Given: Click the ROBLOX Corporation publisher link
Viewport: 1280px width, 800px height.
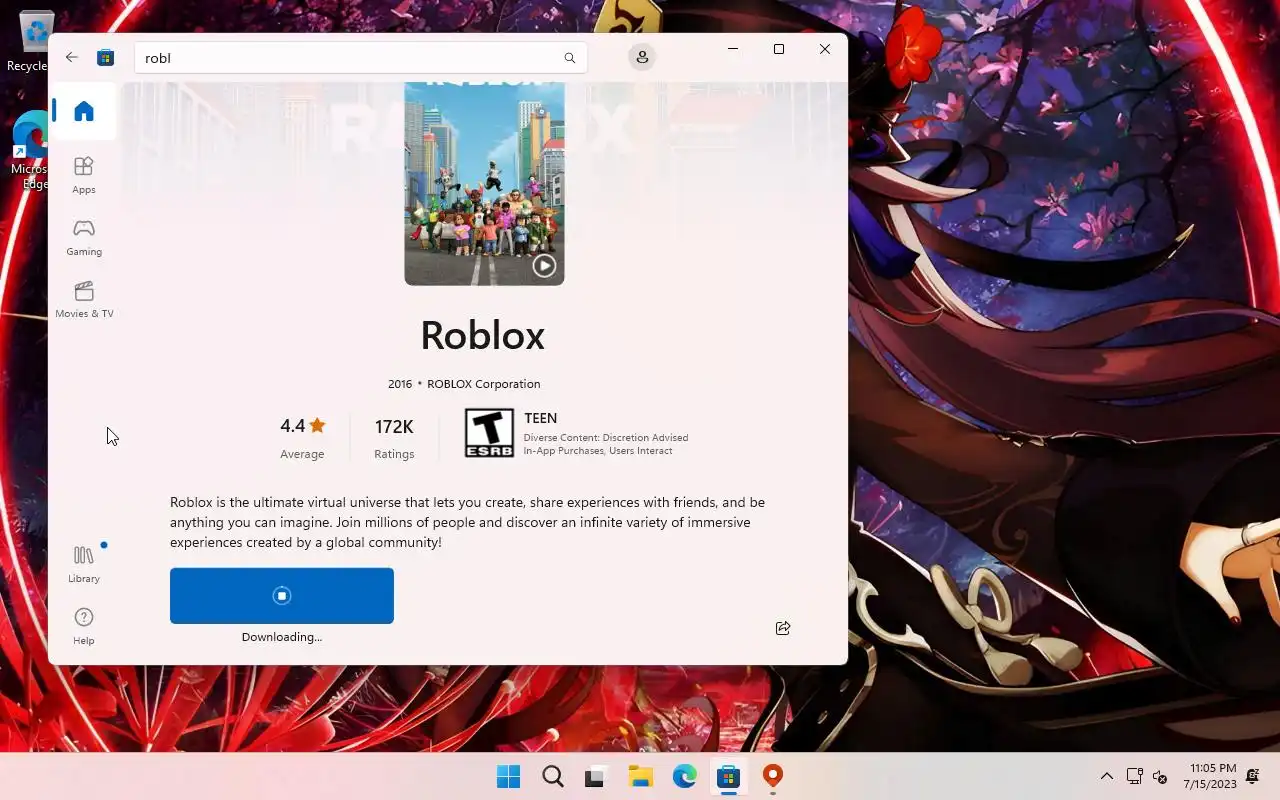Looking at the screenshot, I should [x=483, y=384].
